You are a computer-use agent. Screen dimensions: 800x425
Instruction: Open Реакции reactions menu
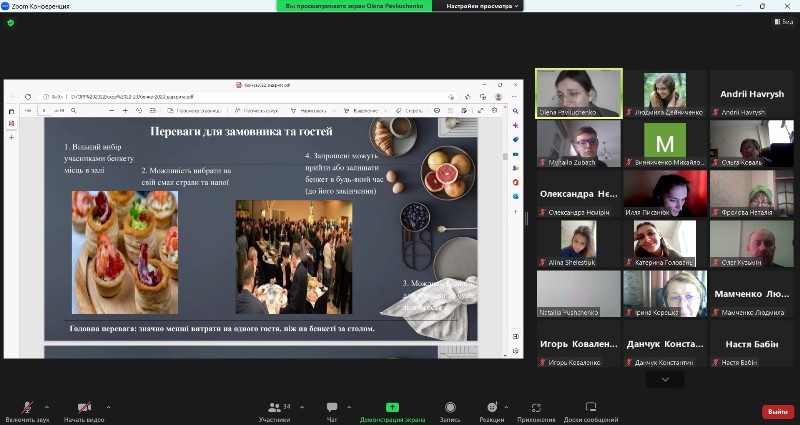[491, 409]
